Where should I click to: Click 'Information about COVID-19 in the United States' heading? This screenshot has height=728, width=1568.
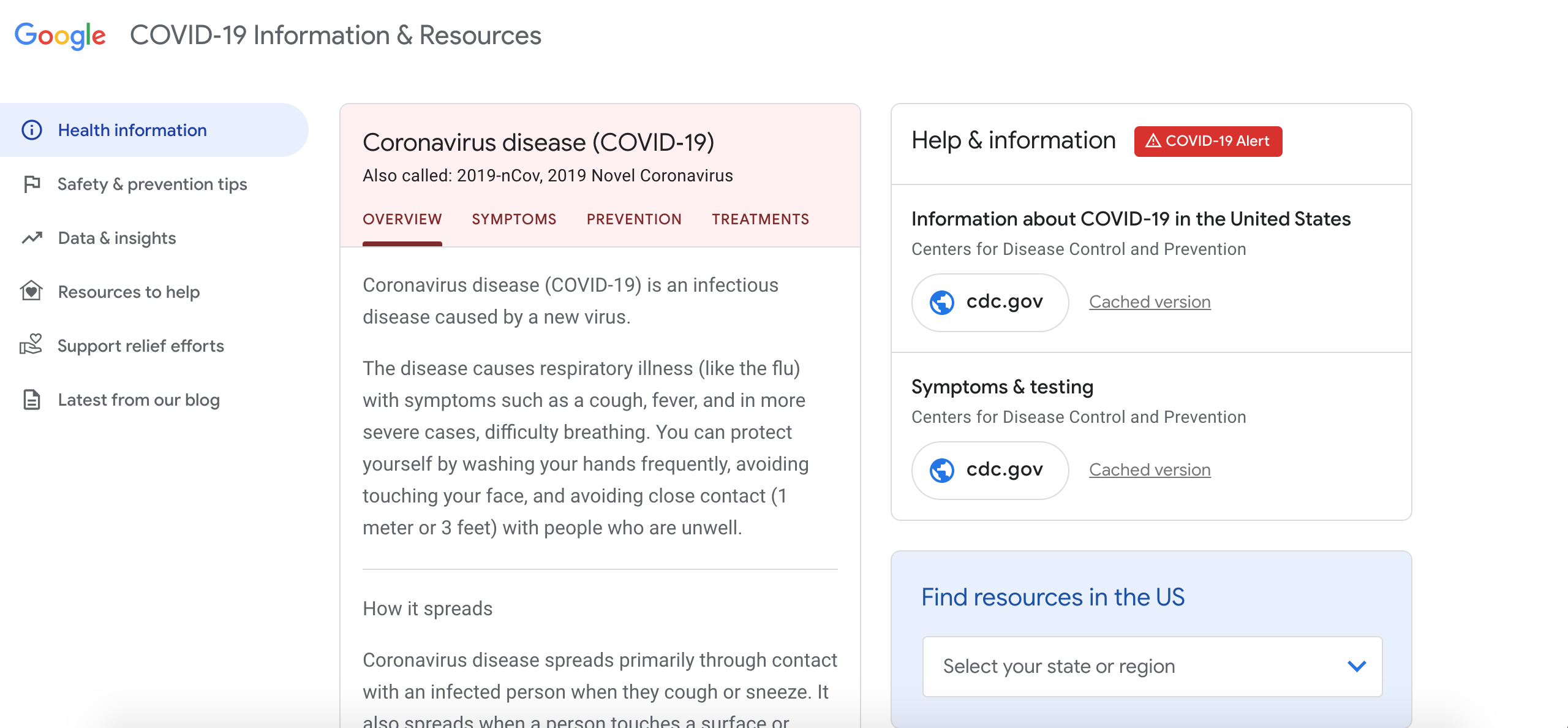[1131, 219]
